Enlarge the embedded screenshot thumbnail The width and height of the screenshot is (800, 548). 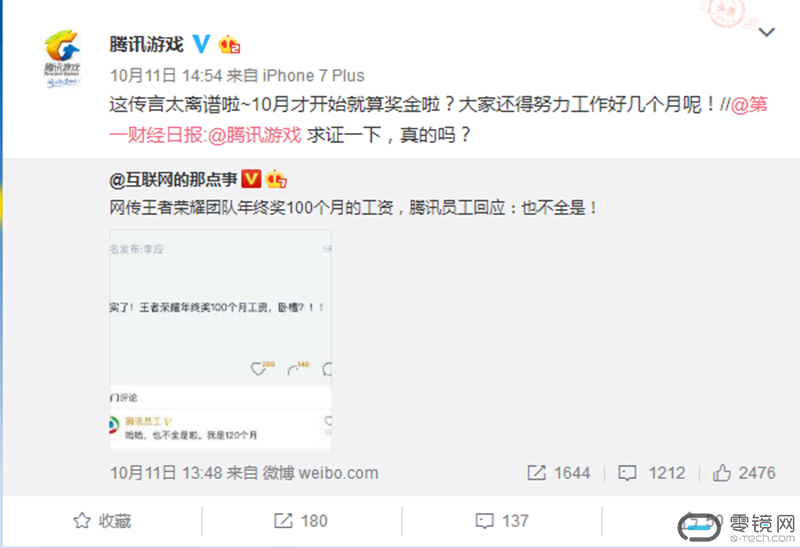(220, 339)
